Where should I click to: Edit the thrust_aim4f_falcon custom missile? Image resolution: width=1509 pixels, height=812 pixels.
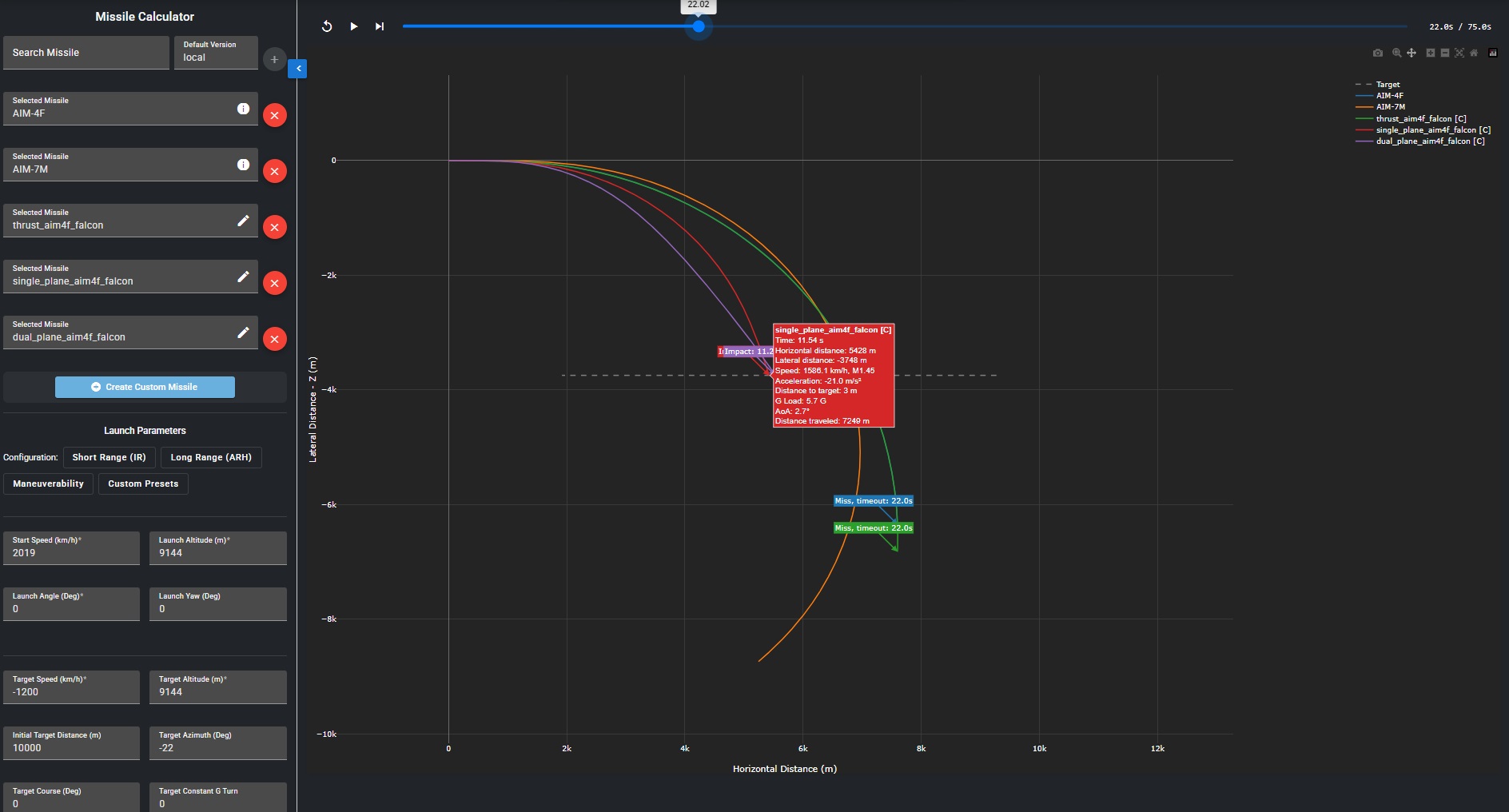click(243, 221)
